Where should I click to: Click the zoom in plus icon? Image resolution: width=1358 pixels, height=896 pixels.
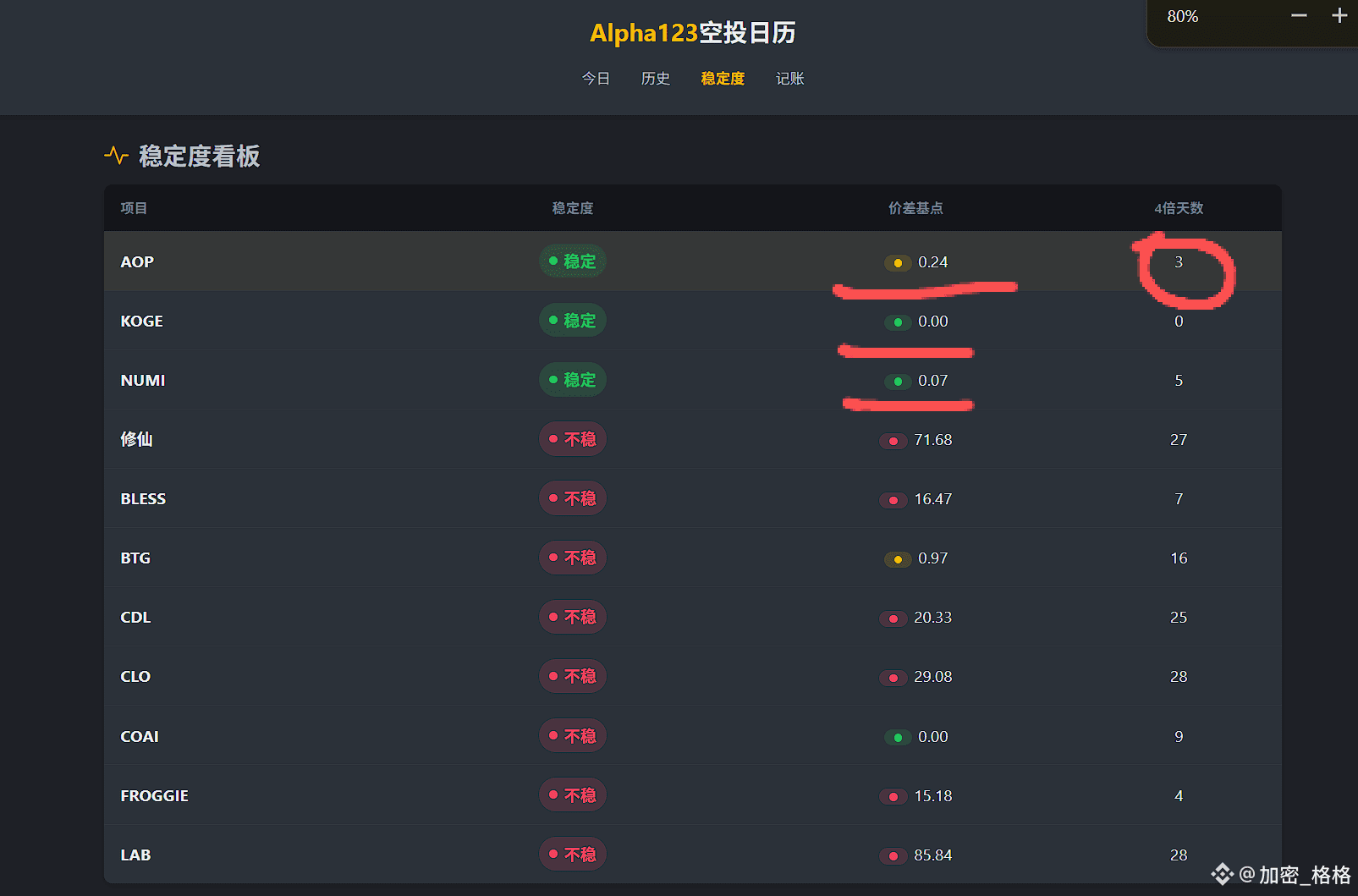(1339, 16)
